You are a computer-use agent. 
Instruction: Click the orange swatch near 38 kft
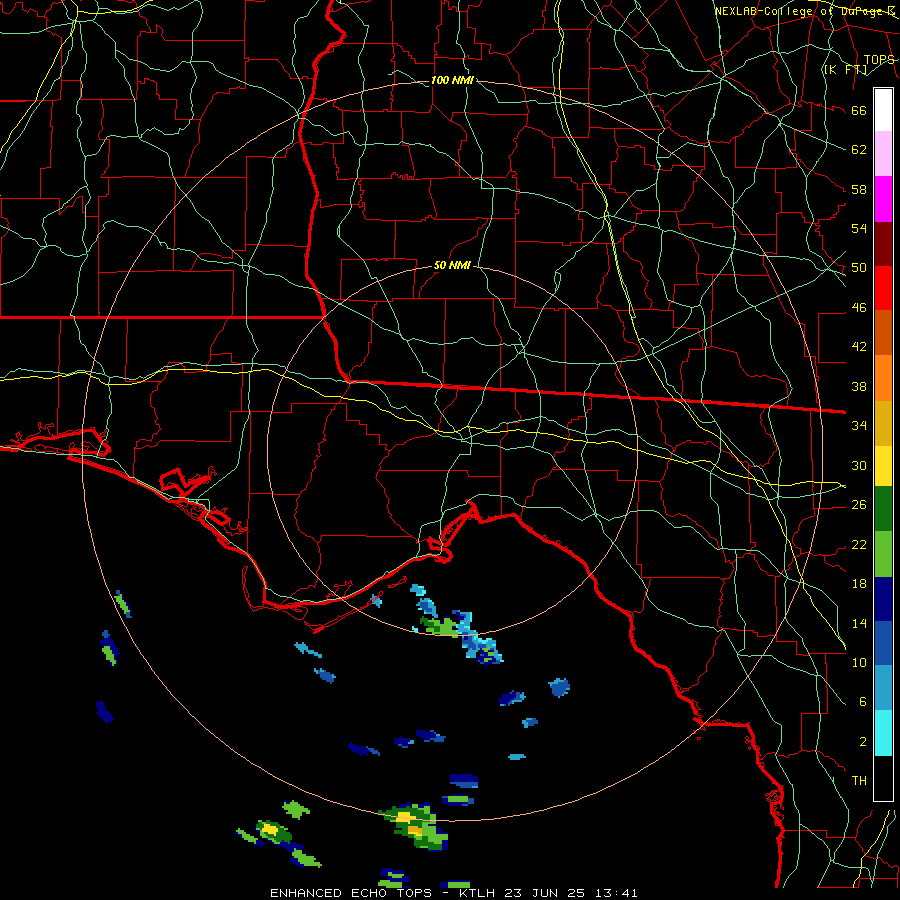pos(883,378)
